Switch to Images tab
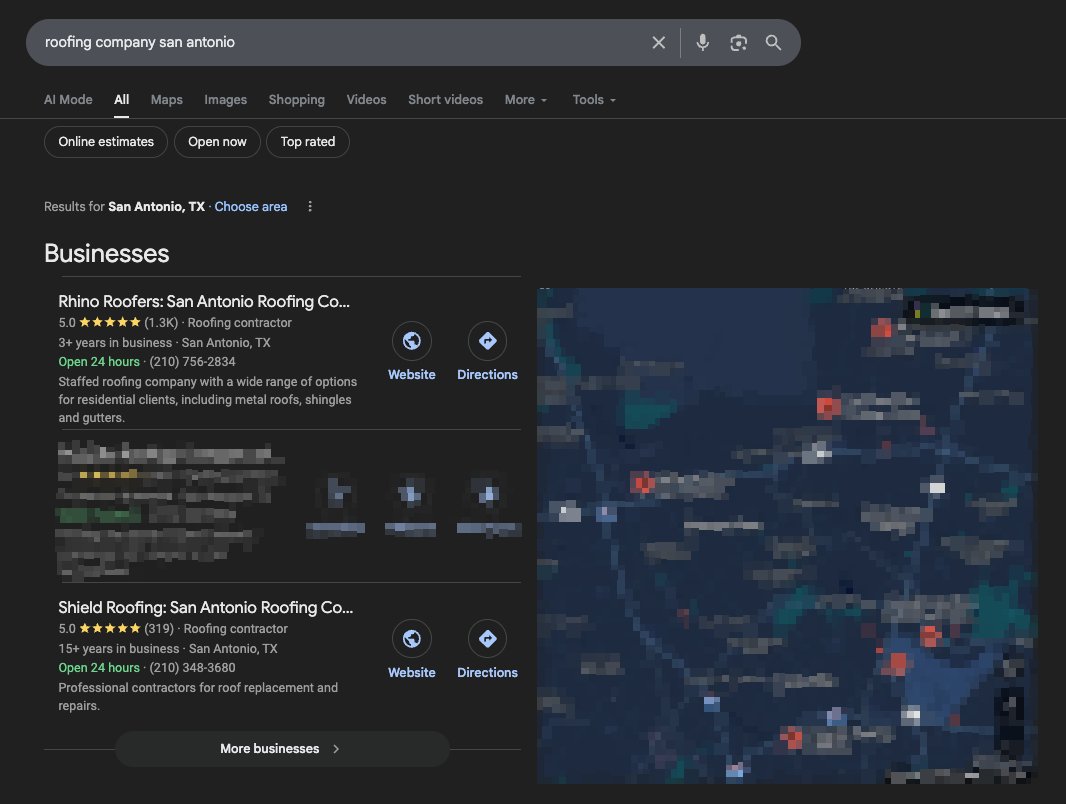This screenshot has width=1066, height=804. [225, 99]
